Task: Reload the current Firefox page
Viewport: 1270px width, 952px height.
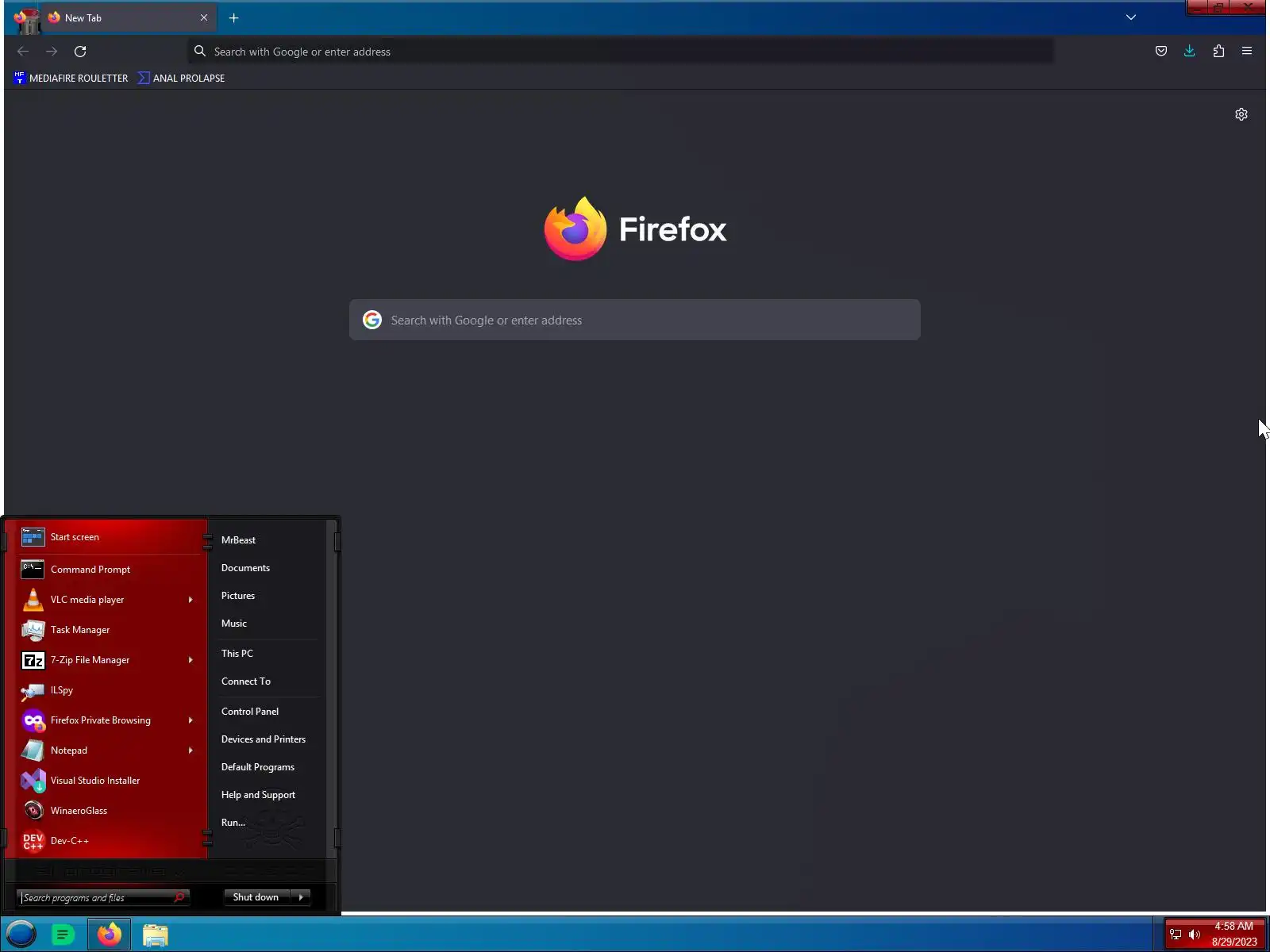Action: click(x=80, y=52)
